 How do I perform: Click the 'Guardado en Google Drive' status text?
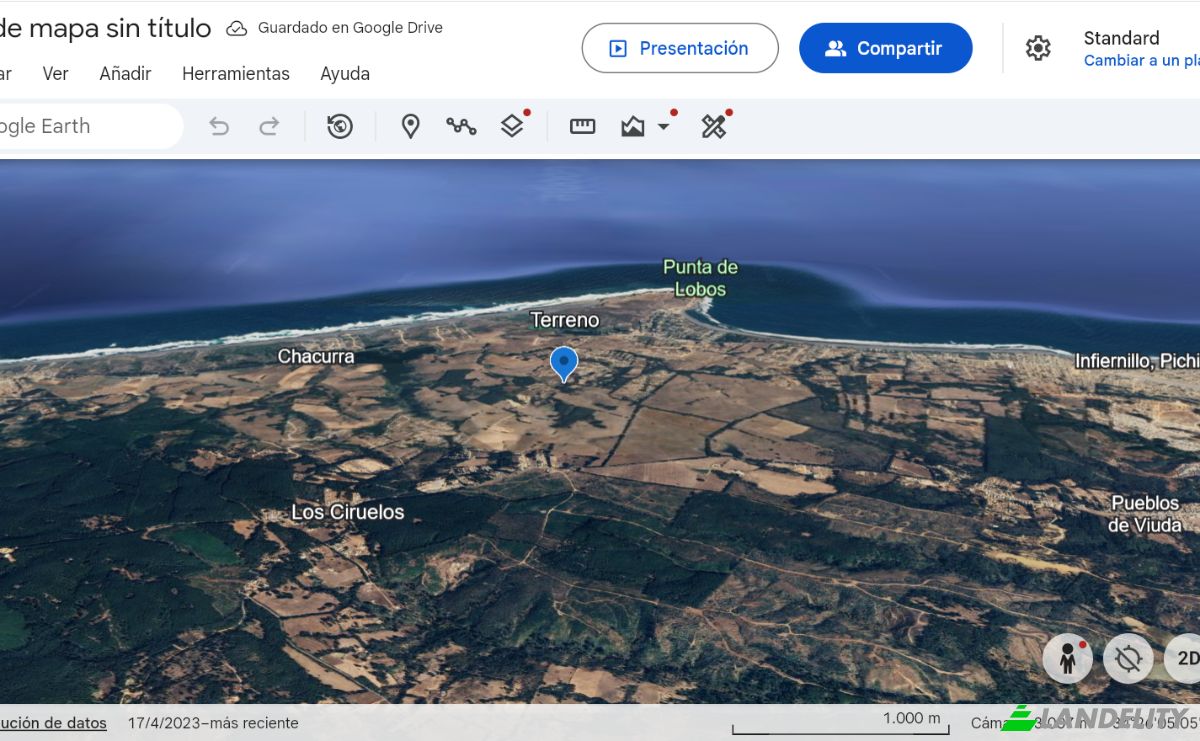350,28
